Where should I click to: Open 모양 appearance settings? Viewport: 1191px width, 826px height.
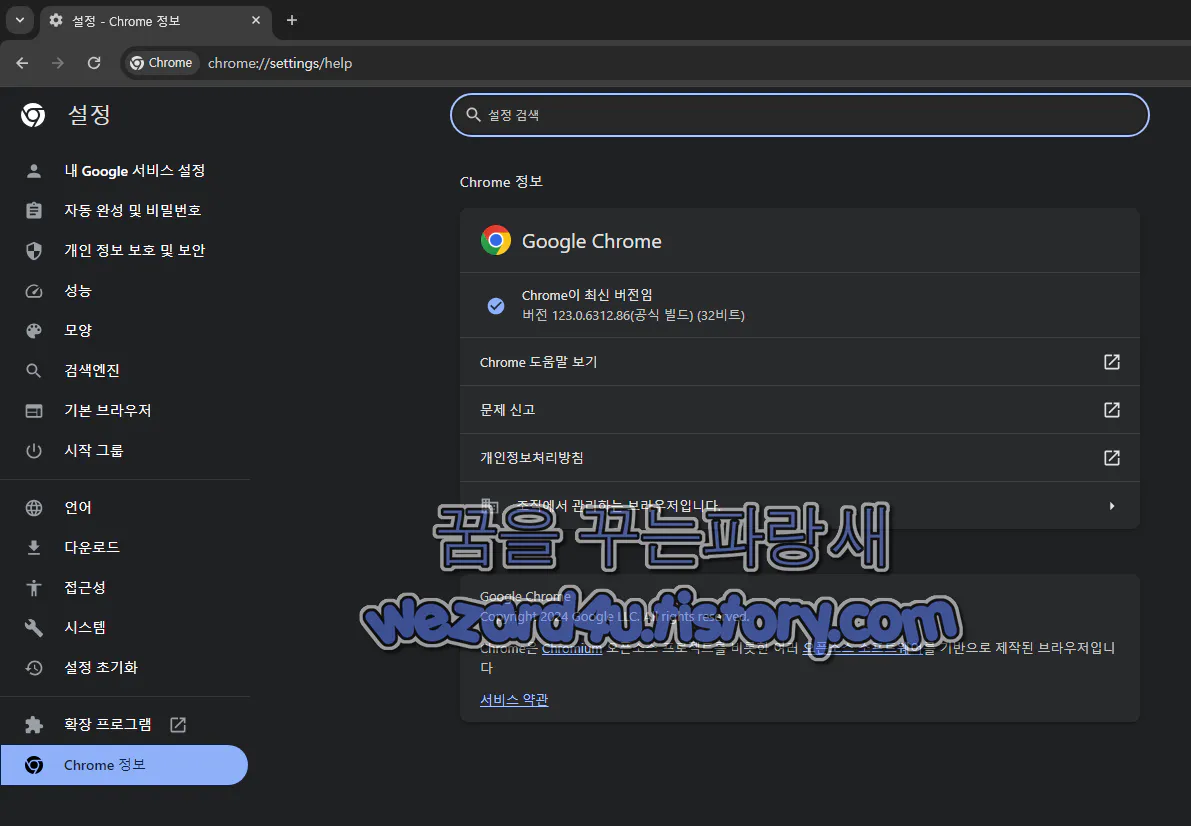point(77,331)
